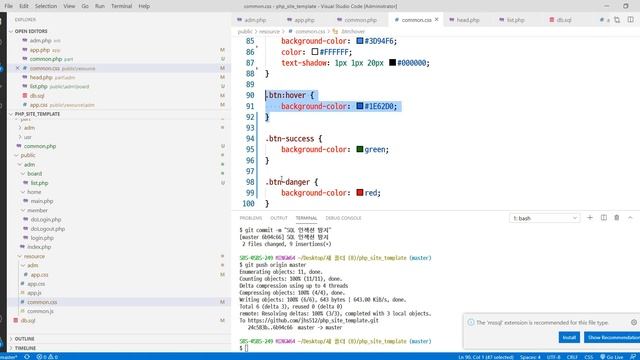Open main.php in the explorer tree
This screenshot has width=640, height=360.
42,201
